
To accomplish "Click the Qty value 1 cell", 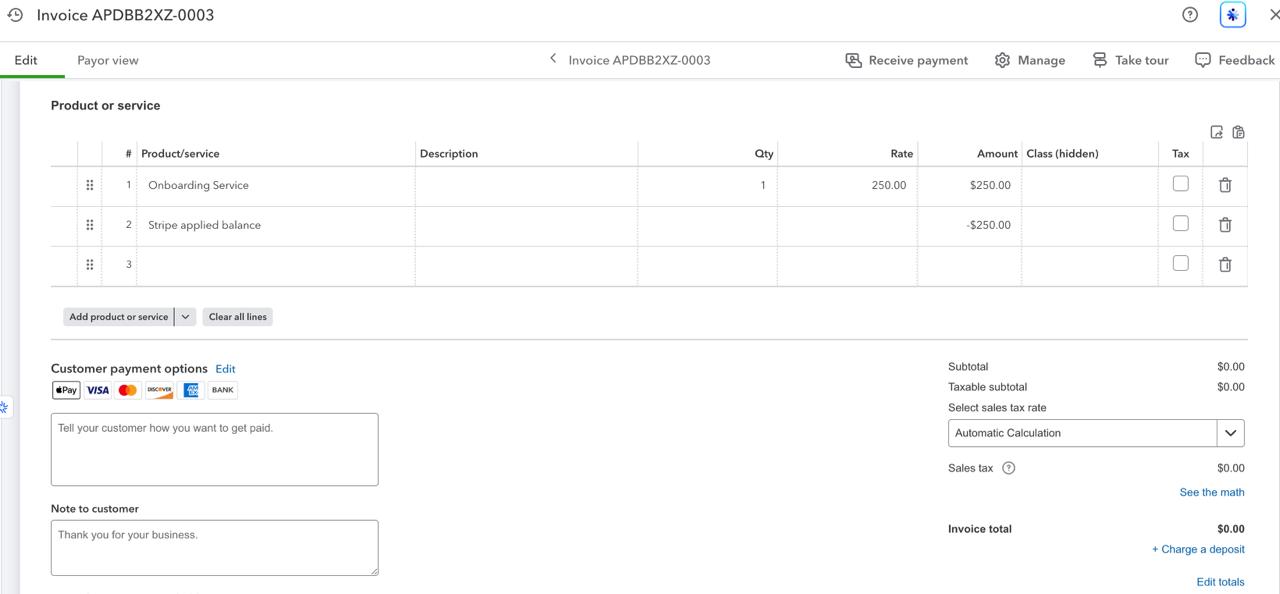I will pos(708,185).
